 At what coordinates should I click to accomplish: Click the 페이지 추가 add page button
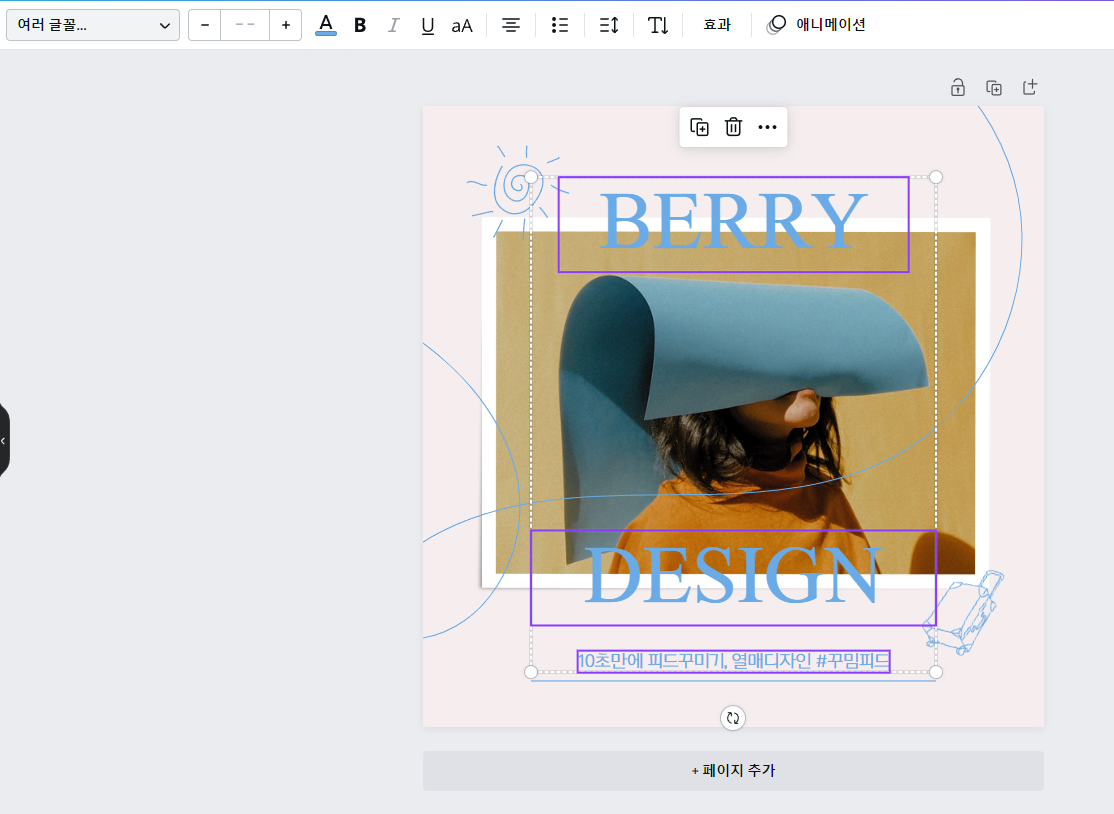tap(733, 771)
